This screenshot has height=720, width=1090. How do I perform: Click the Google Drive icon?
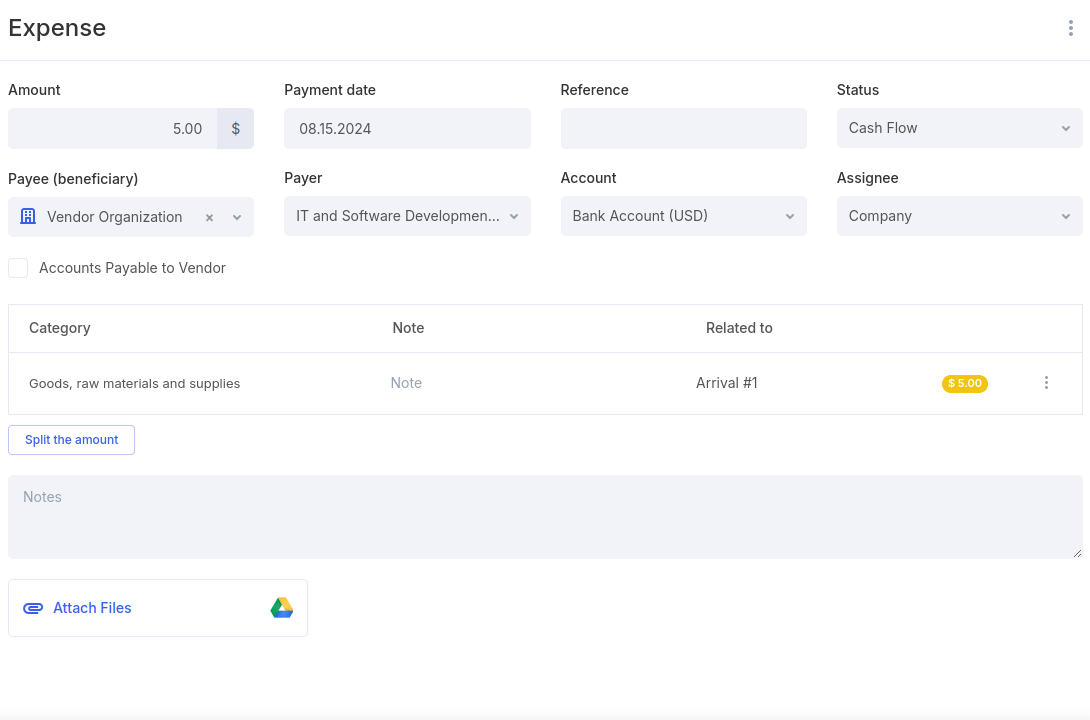pos(281,608)
